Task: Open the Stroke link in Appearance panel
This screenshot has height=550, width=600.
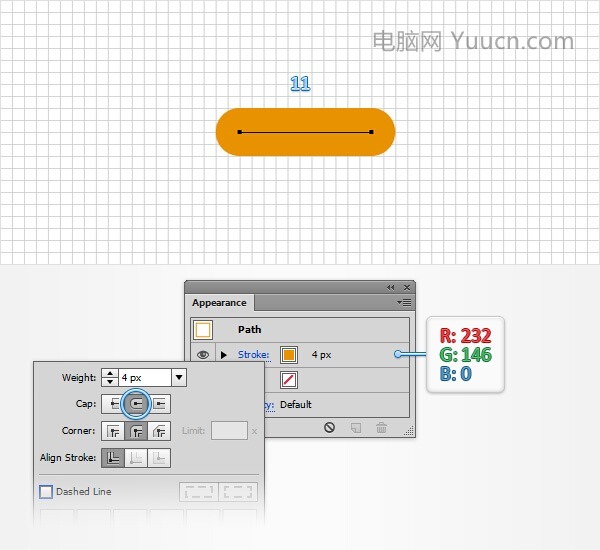Action: tap(253, 355)
